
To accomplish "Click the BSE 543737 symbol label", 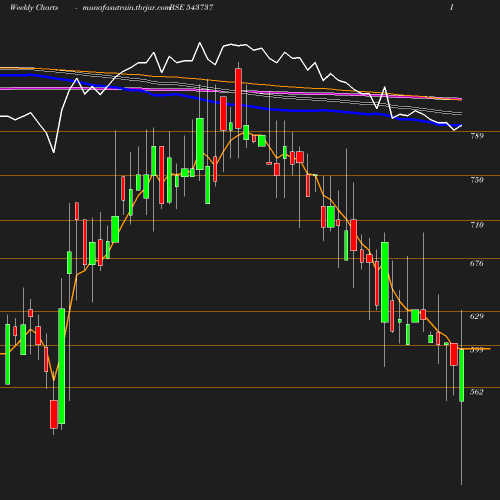I will (x=192, y=7).
